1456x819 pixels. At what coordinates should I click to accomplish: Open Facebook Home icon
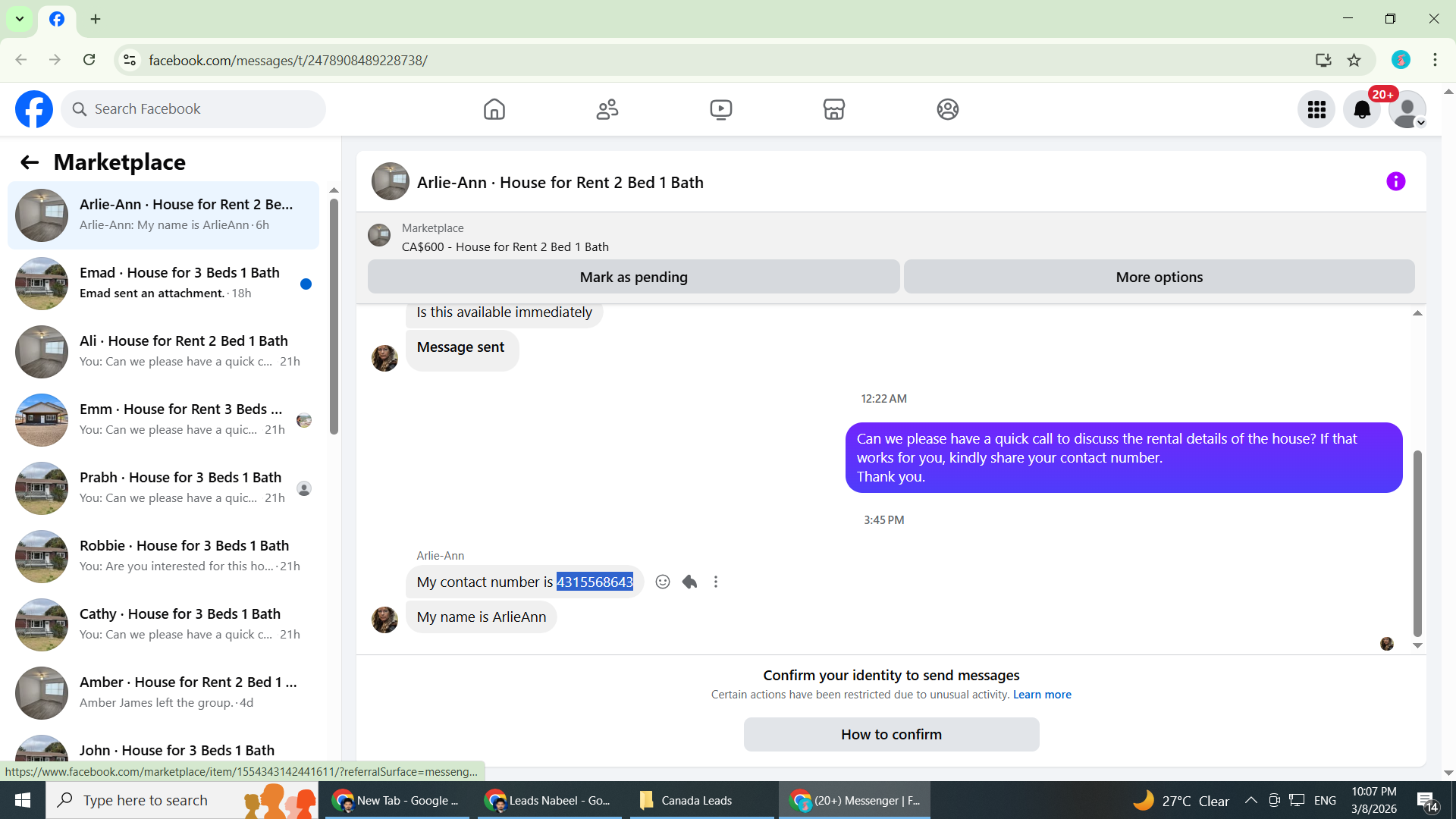(494, 109)
